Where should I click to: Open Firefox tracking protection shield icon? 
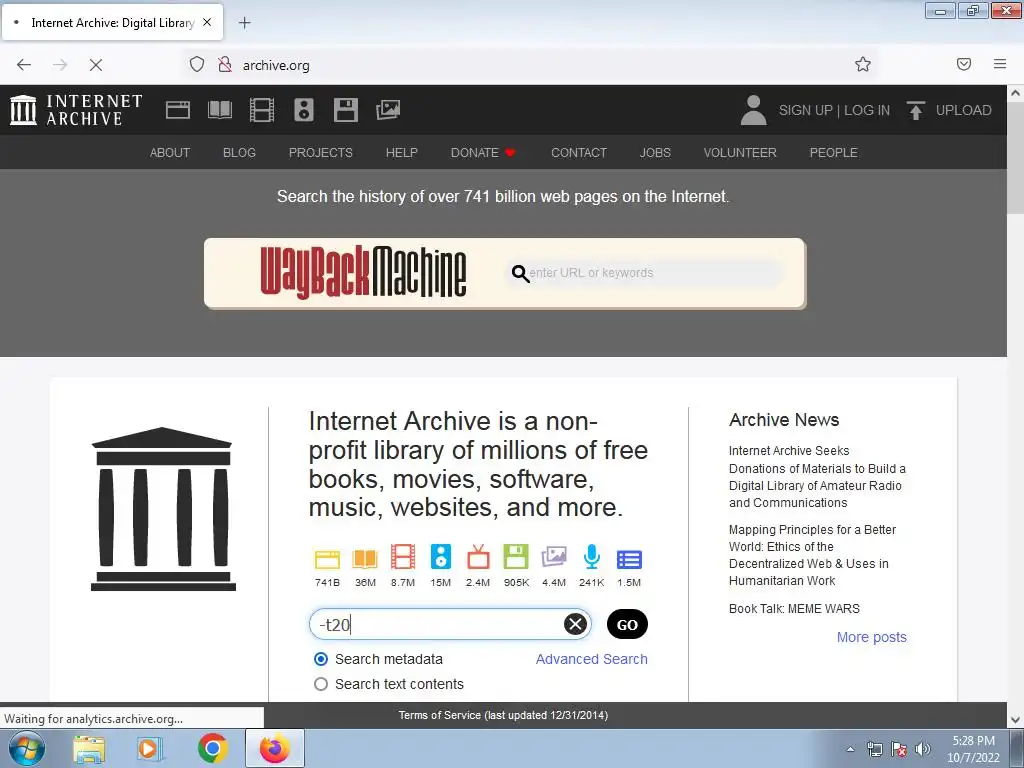click(197, 64)
